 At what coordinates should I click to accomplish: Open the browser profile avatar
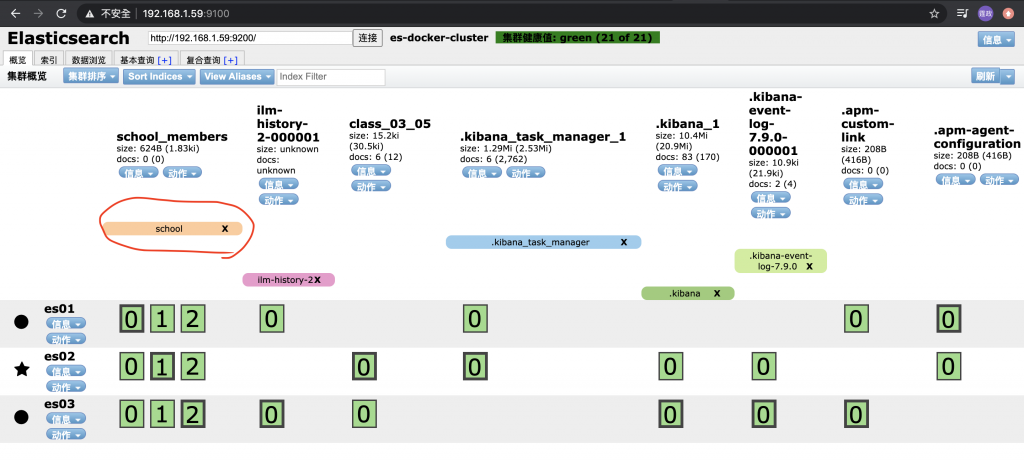pyautogui.click(x=985, y=13)
